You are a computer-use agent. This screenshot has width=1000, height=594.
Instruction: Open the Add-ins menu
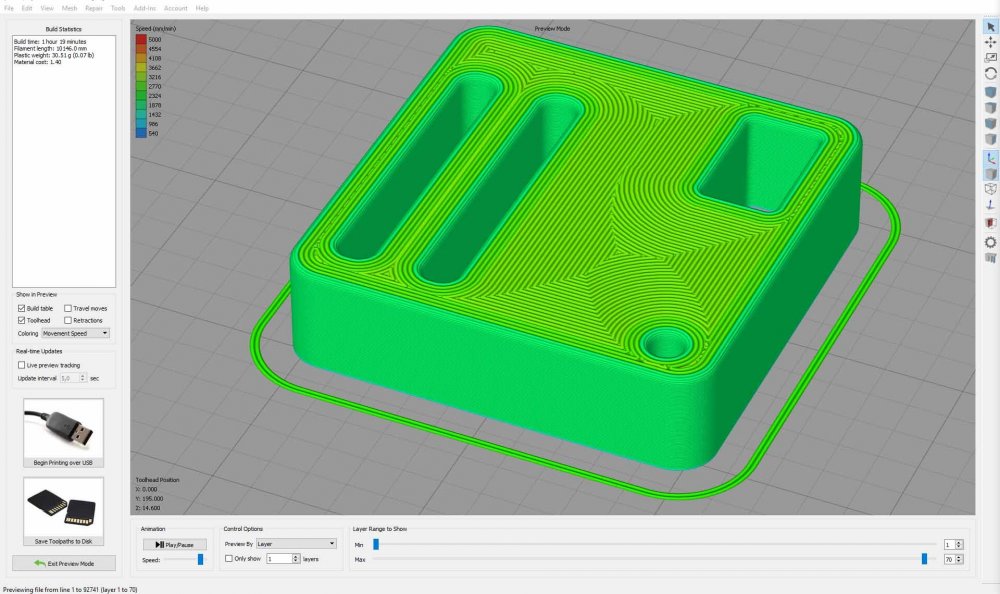click(x=144, y=8)
